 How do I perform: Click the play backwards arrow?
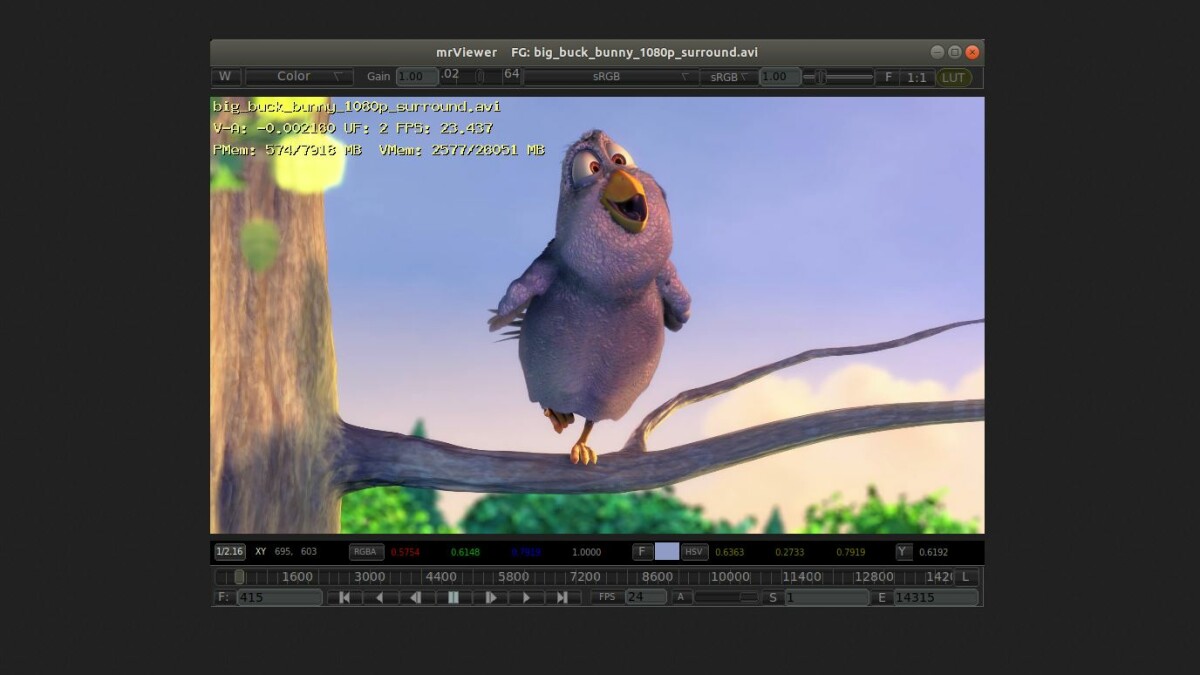click(380, 597)
